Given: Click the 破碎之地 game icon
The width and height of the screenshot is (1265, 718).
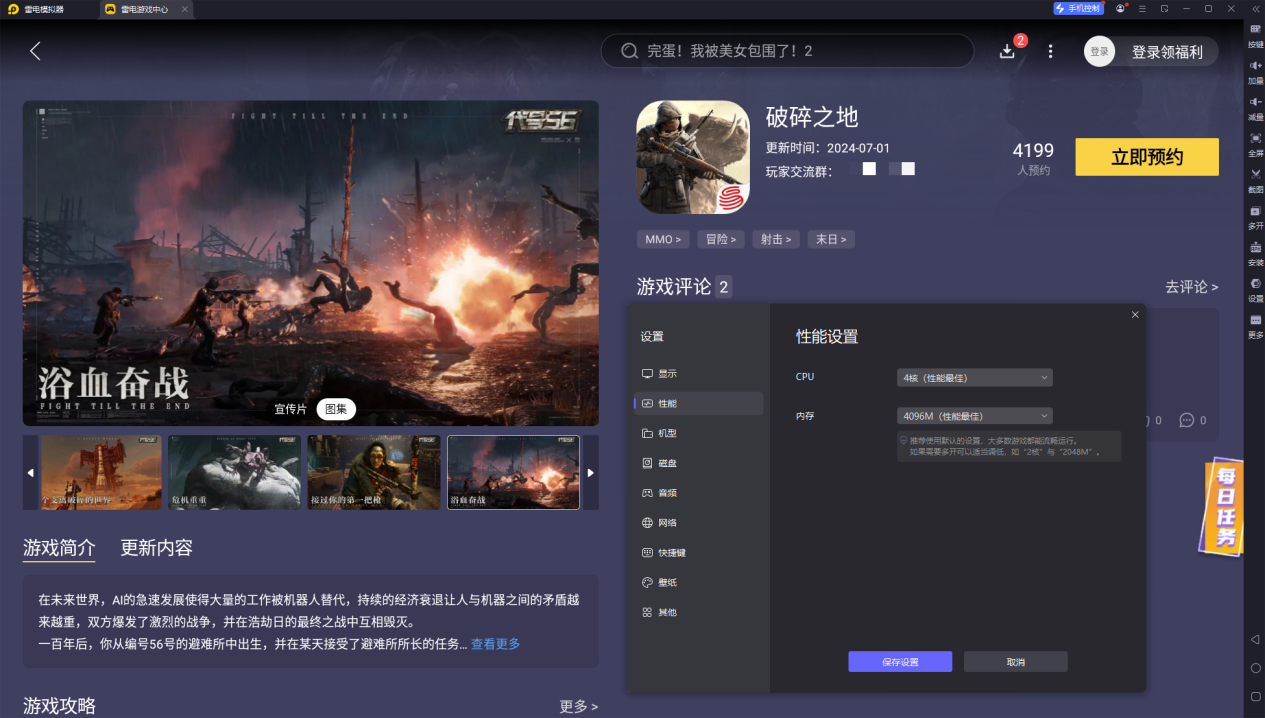Looking at the screenshot, I should click(x=693, y=157).
